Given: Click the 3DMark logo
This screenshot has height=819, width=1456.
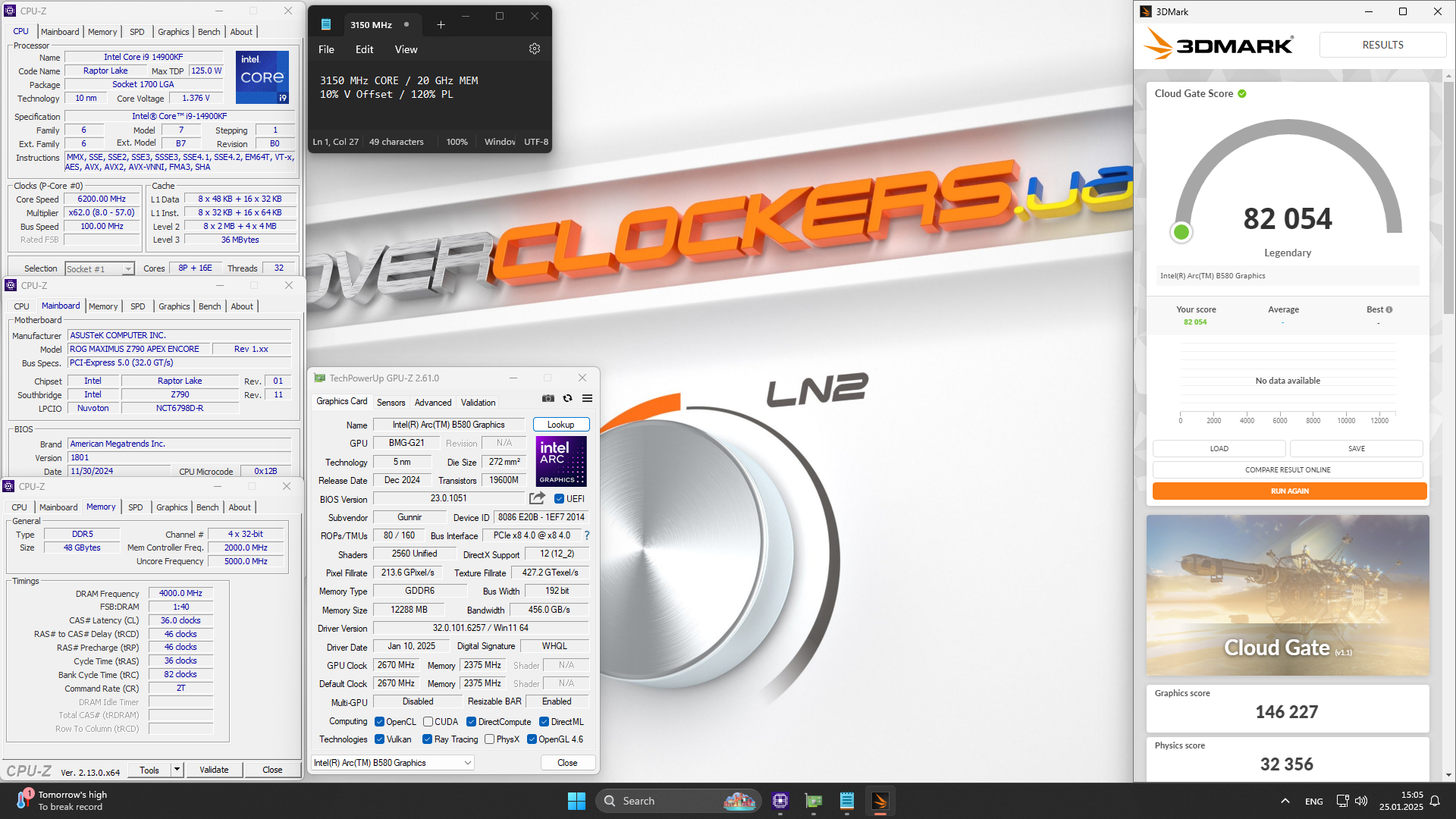Looking at the screenshot, I should (1218, 45).
